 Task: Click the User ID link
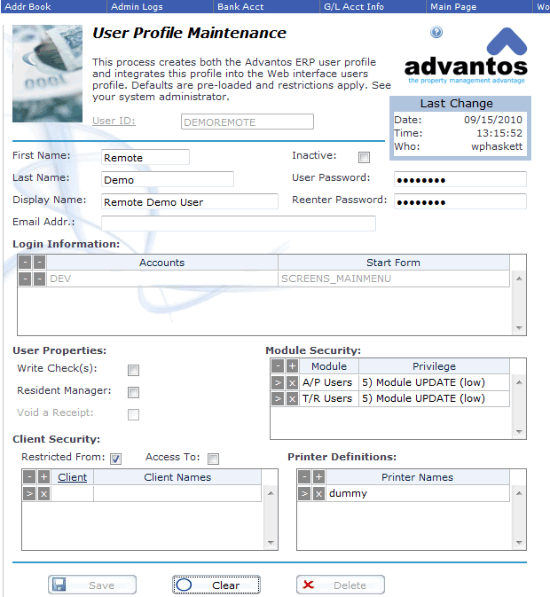coord(114,121)
